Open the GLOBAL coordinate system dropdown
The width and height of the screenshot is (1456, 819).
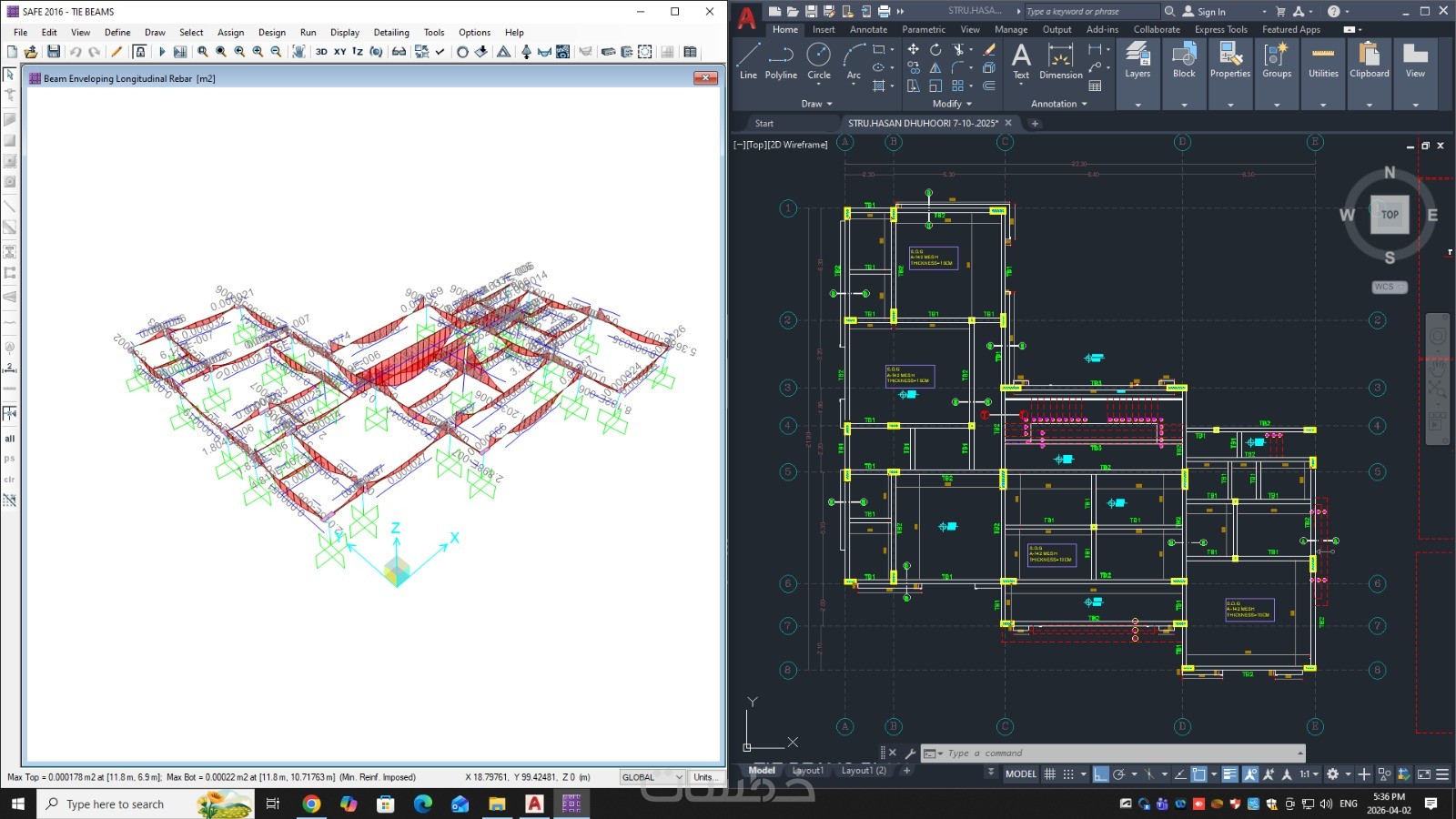pos(652,777)
